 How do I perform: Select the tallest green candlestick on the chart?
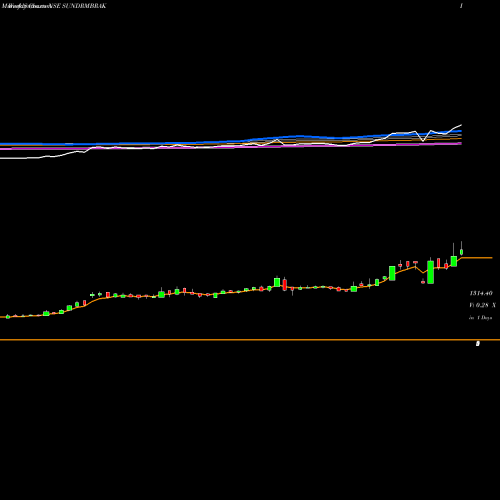pyautogui.click(x=430, y=271)
